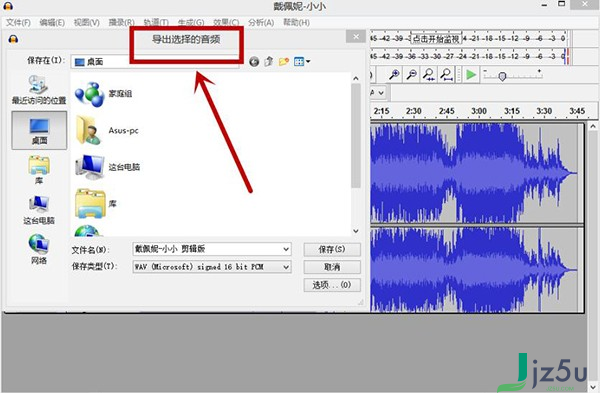This screenshot has height=393, width=600.
Task: Select 最近访问的位置 in places sidebar
Action: [39, 90]
